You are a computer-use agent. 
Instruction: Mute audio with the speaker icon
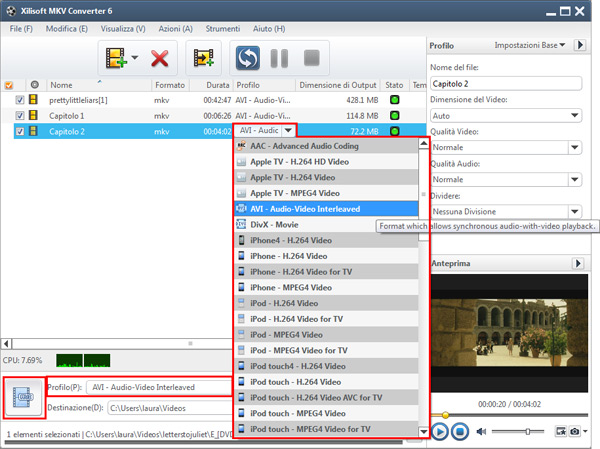click(x=482, y=431)
